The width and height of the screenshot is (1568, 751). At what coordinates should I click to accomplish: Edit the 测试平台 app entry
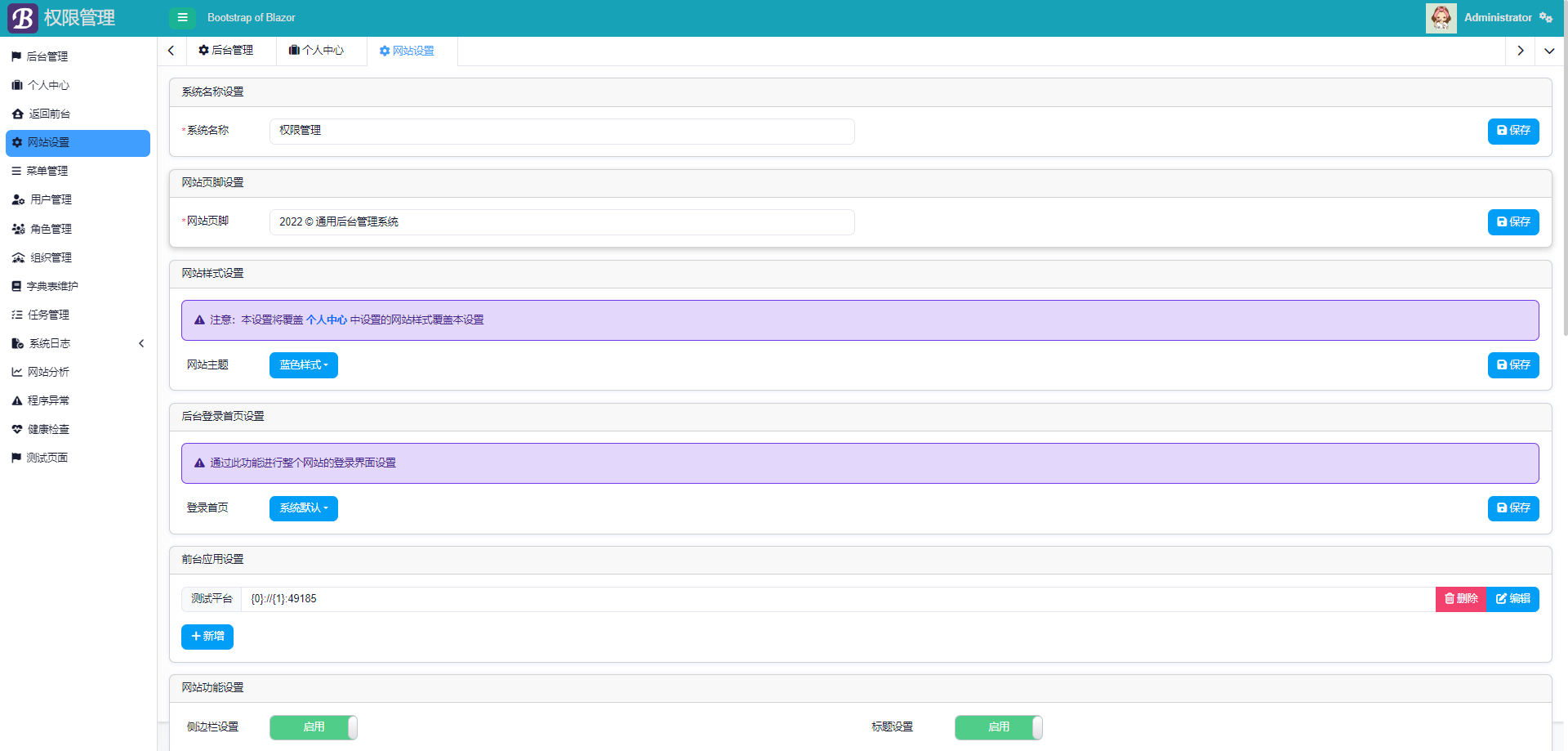[1512, 599]
